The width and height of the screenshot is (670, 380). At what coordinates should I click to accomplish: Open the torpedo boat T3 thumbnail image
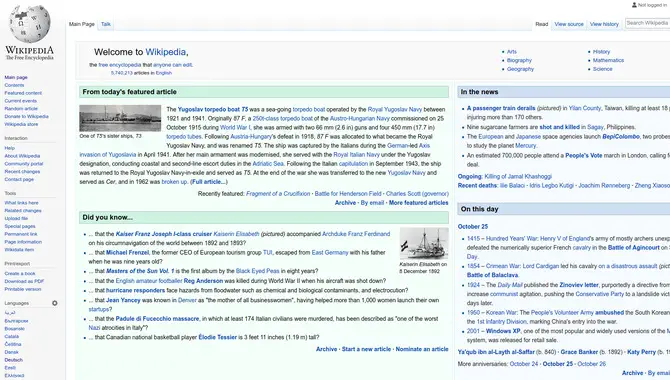[x=120, y=118]
